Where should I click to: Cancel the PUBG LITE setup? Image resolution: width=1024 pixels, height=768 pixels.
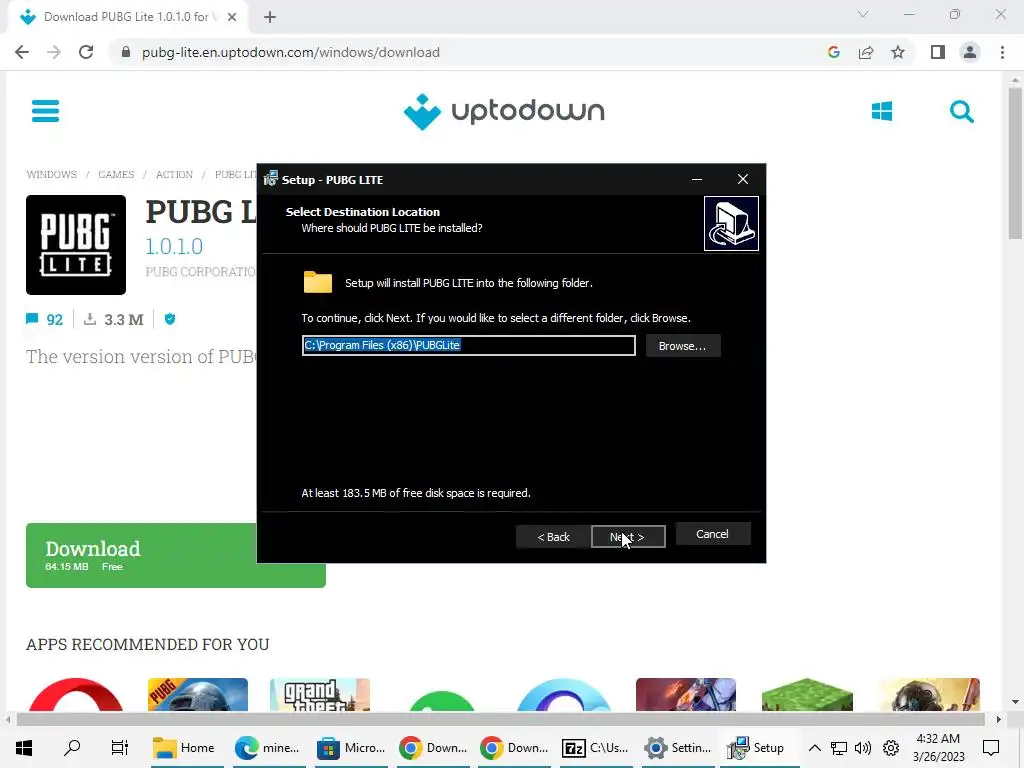[712, 534]
